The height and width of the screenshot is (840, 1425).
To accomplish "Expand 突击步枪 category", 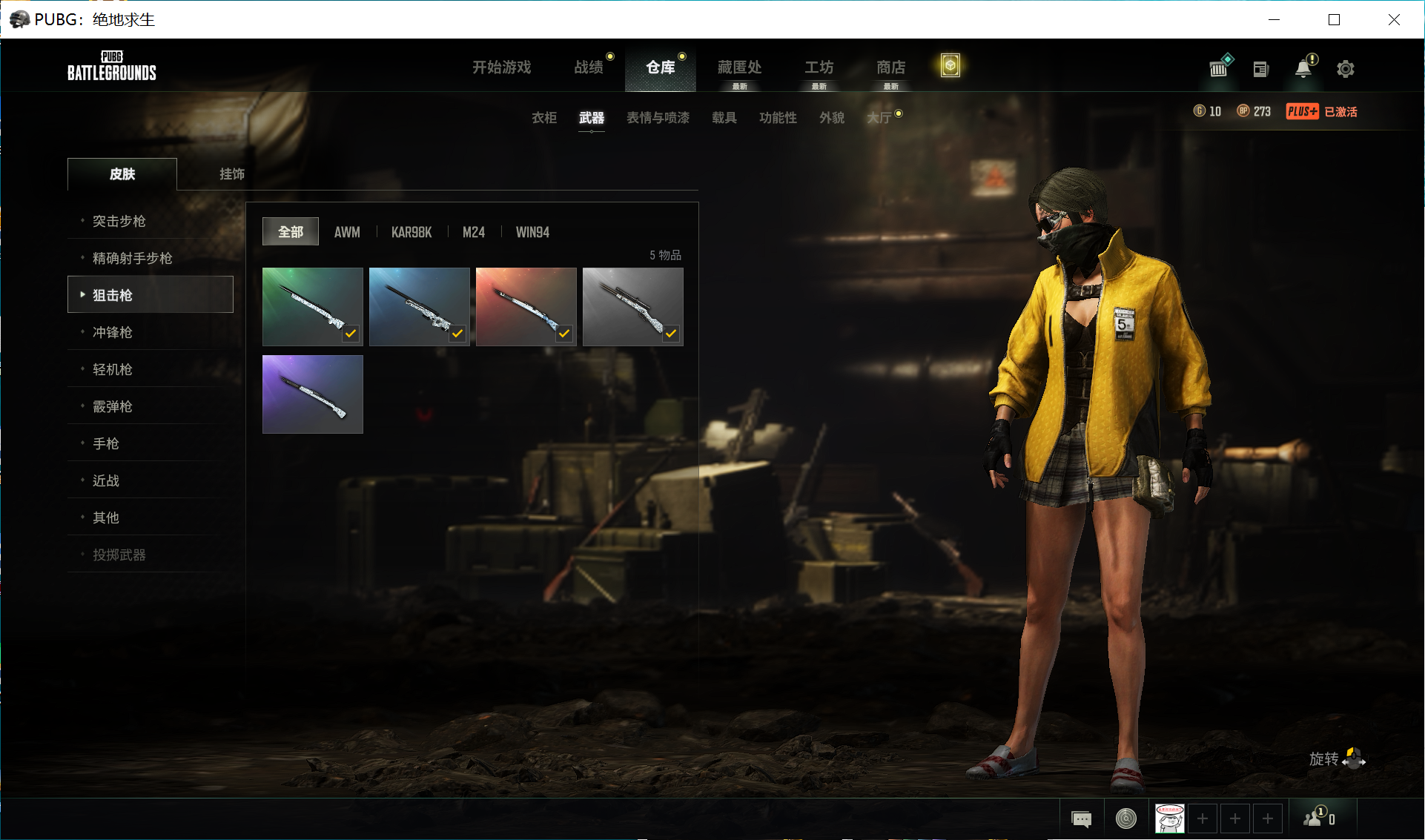I will 151,221.
